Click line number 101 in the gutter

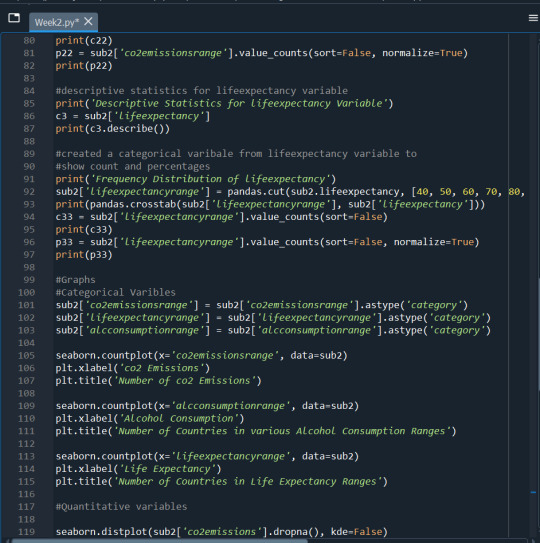pos(27,305)
